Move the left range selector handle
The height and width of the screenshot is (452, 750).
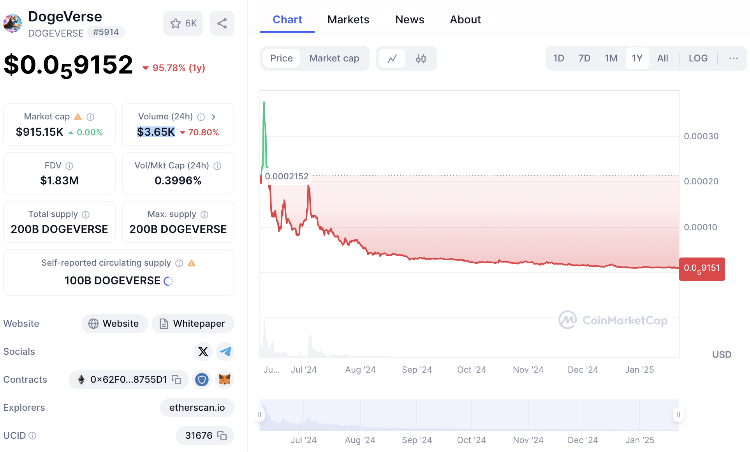coord(260,414)
